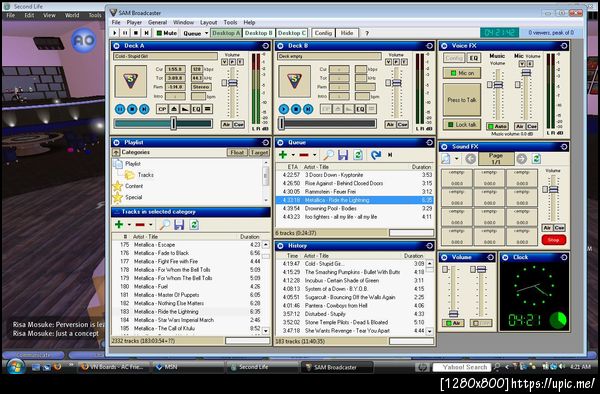Click the Playlist red minus remove icon
Image resolution: width=600 pixels, height=394 pixels.
tap(140, 225)
